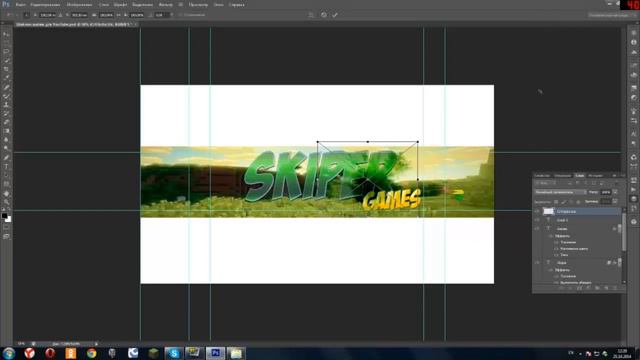Image resolution: width=640 pixels, height=360 pixels.
Task: Select the Clone Stamp tool
Action: point(6,104)
